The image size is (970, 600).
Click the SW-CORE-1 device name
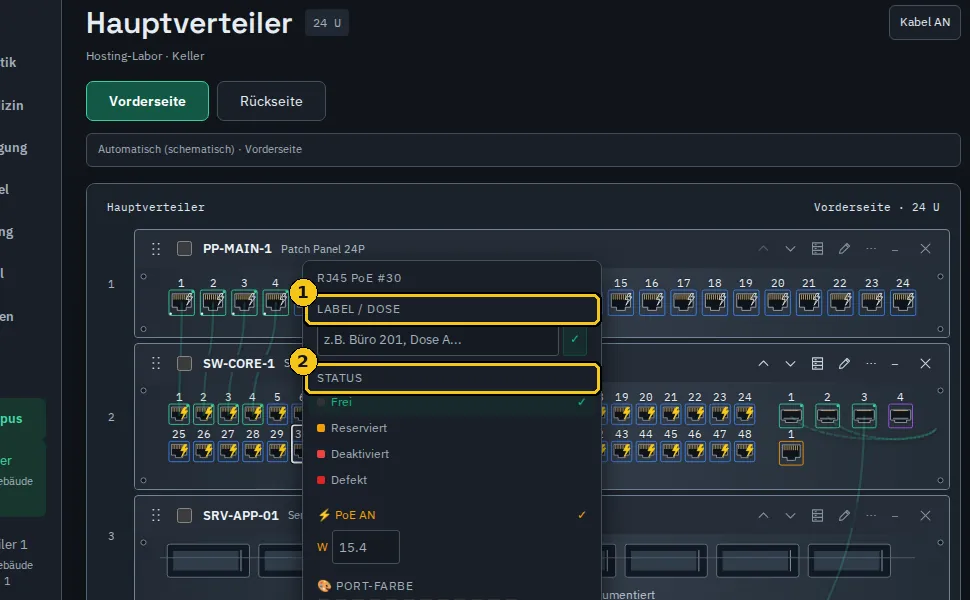click(x=239, y=364)
